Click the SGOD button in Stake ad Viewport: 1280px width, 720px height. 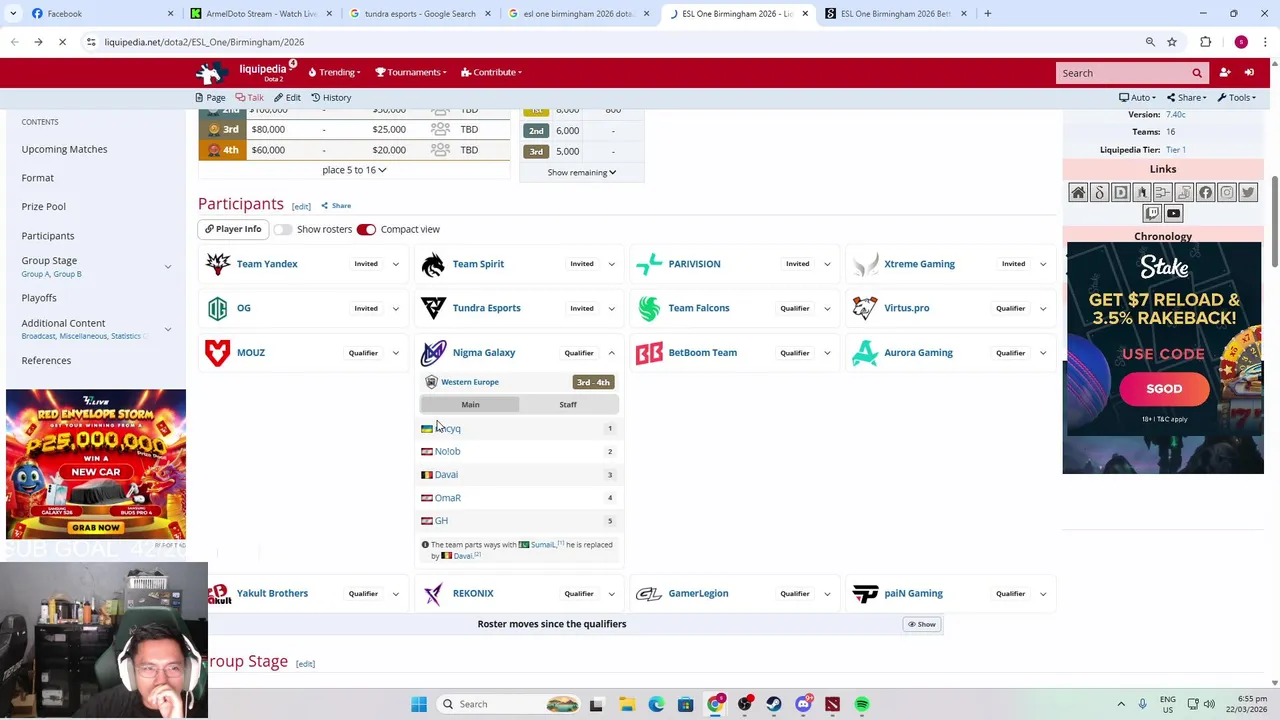[x=1164, y=389]
